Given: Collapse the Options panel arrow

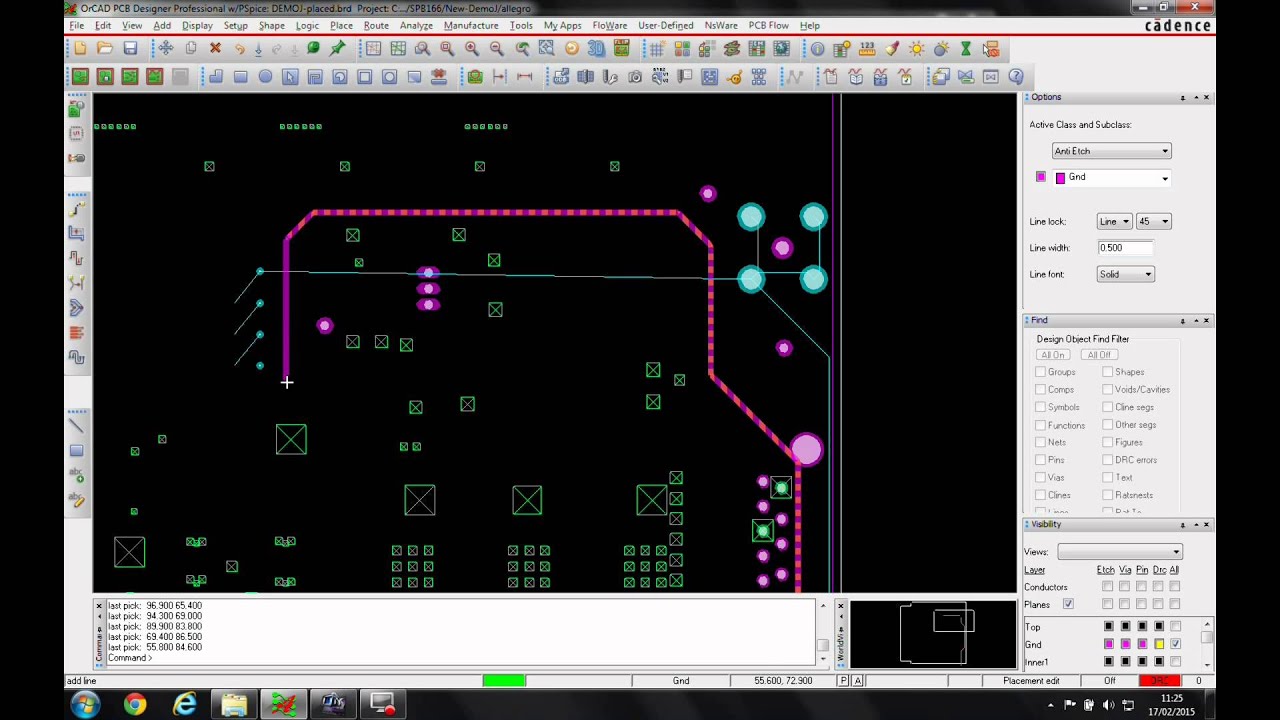Looking at the screenshot, I should [1195, 97].
